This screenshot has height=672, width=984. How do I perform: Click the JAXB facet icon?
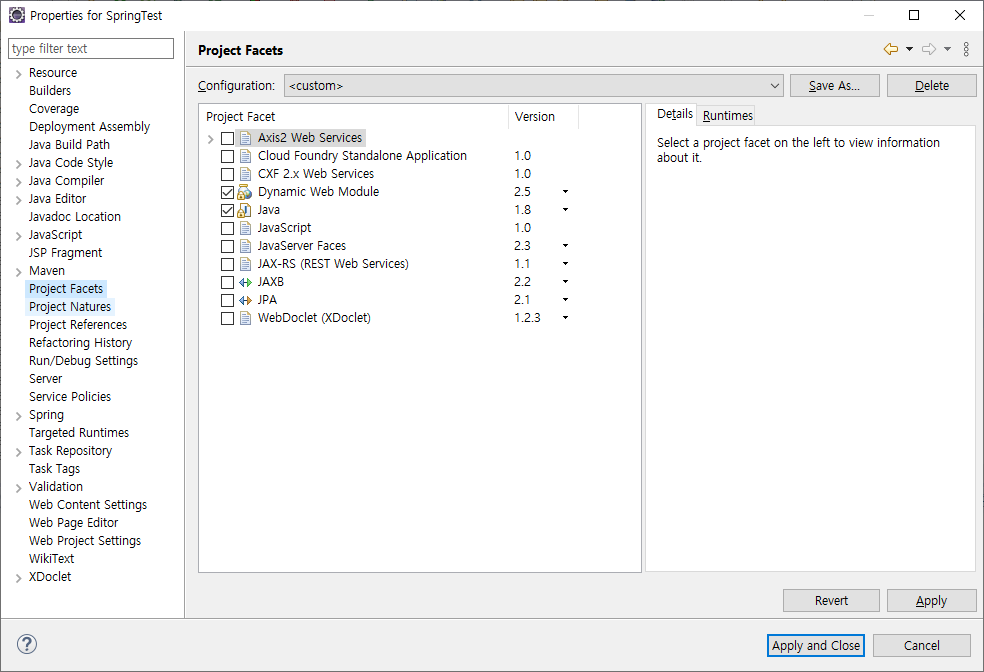click(x=245, y=282)
